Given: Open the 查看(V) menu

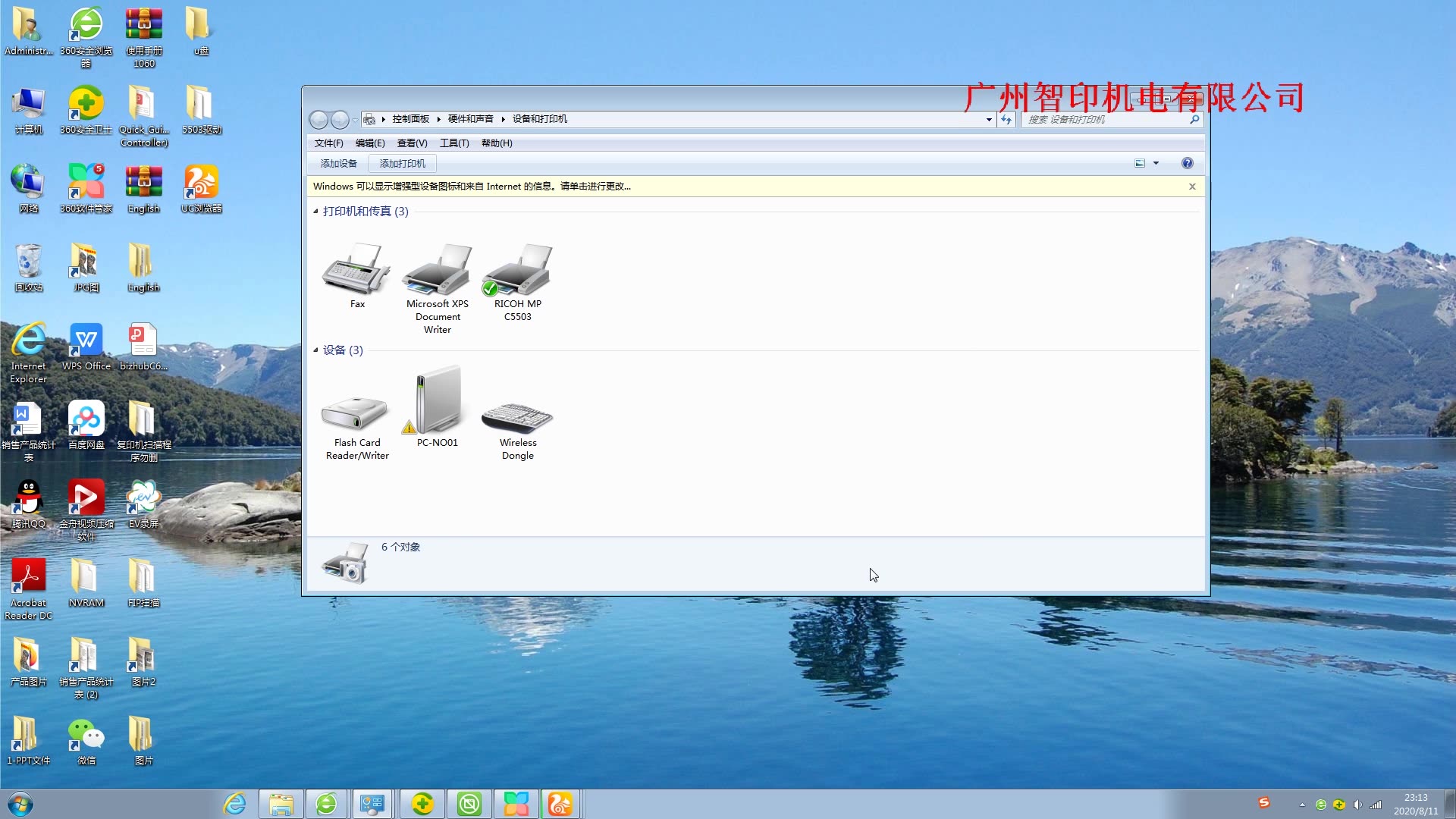Looking at the screenshot, I should coord(412,143).
